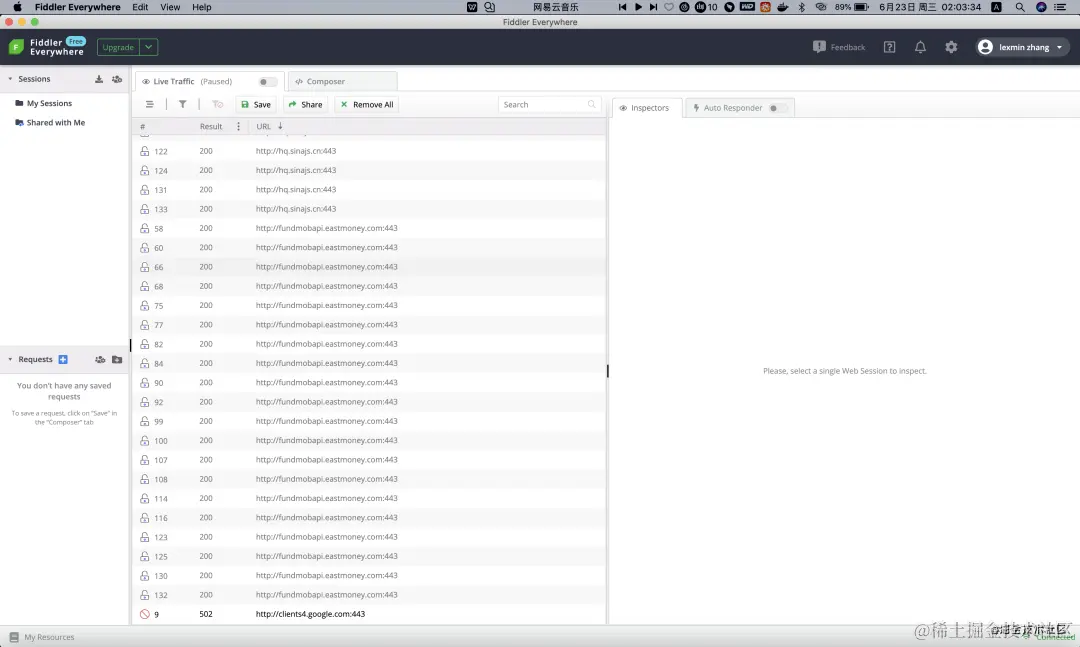Open the Edit menu
1080x647 pixels.
tap(141, 7)
